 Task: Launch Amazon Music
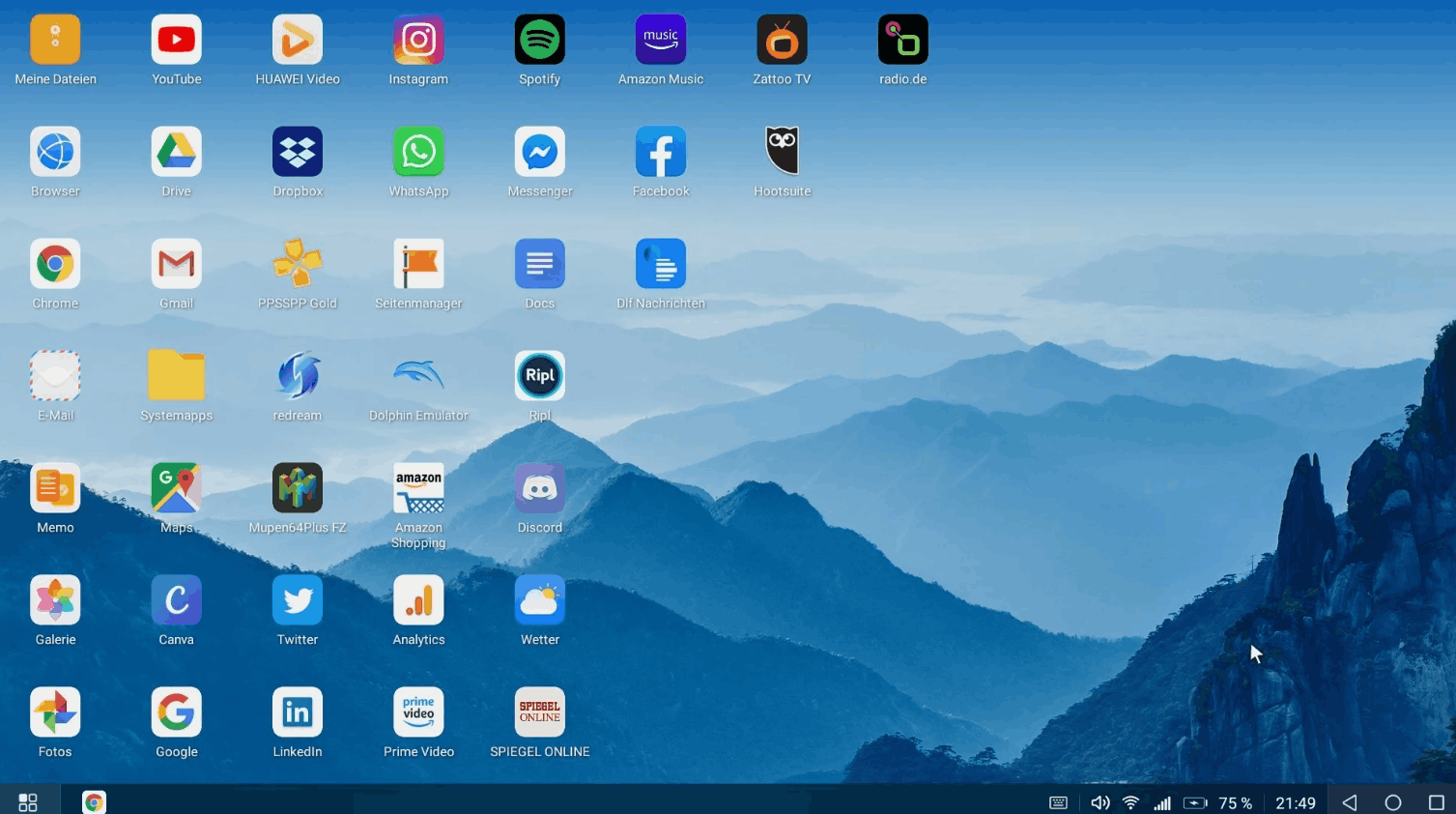[x=661, y=40]
